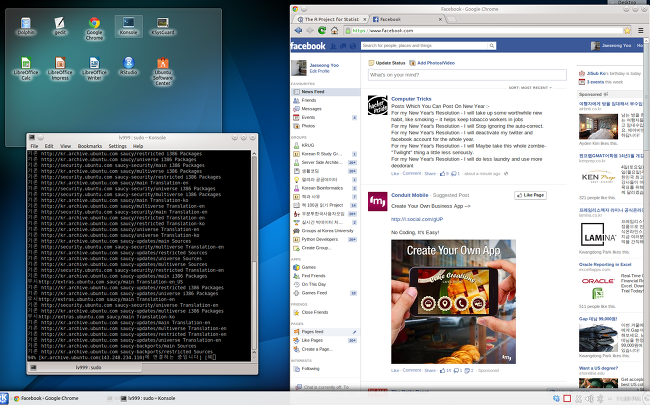The height and width of the screenshot is (405, 650).
Task: Bookmark the page with the star icon
Action: coord(627,30)
